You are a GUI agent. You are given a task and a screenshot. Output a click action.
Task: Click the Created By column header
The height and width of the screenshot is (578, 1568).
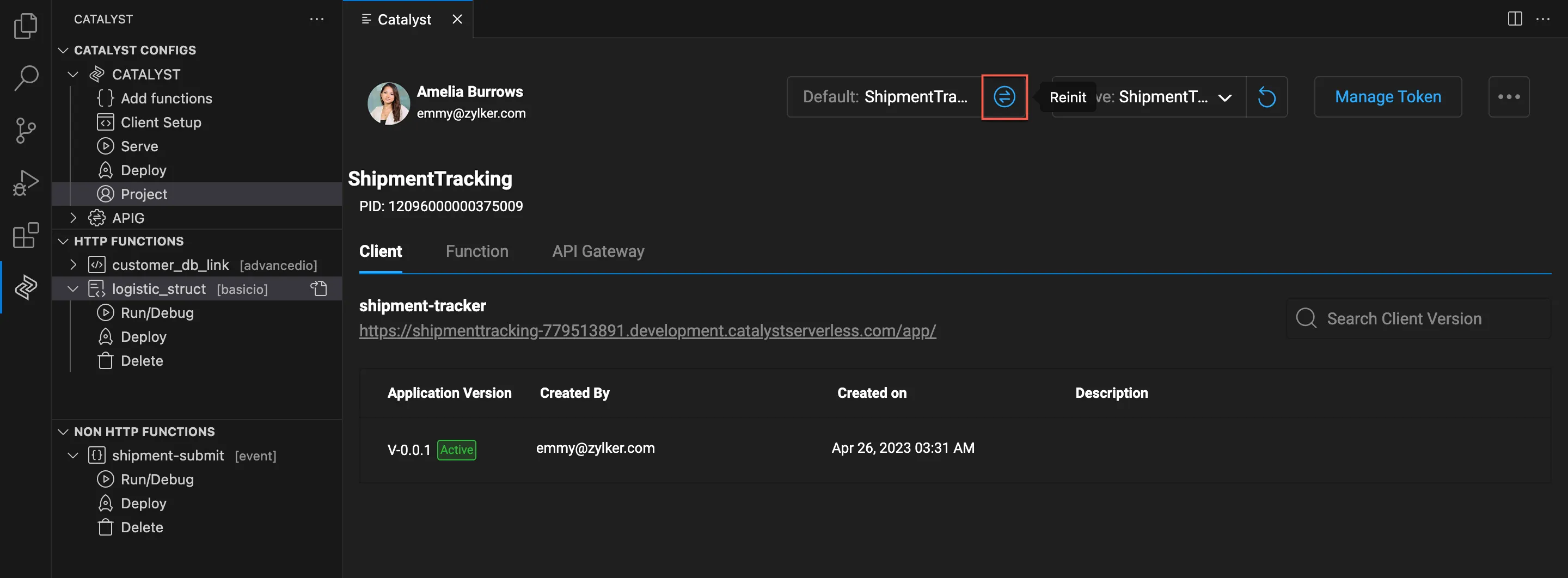pos(574,393)
